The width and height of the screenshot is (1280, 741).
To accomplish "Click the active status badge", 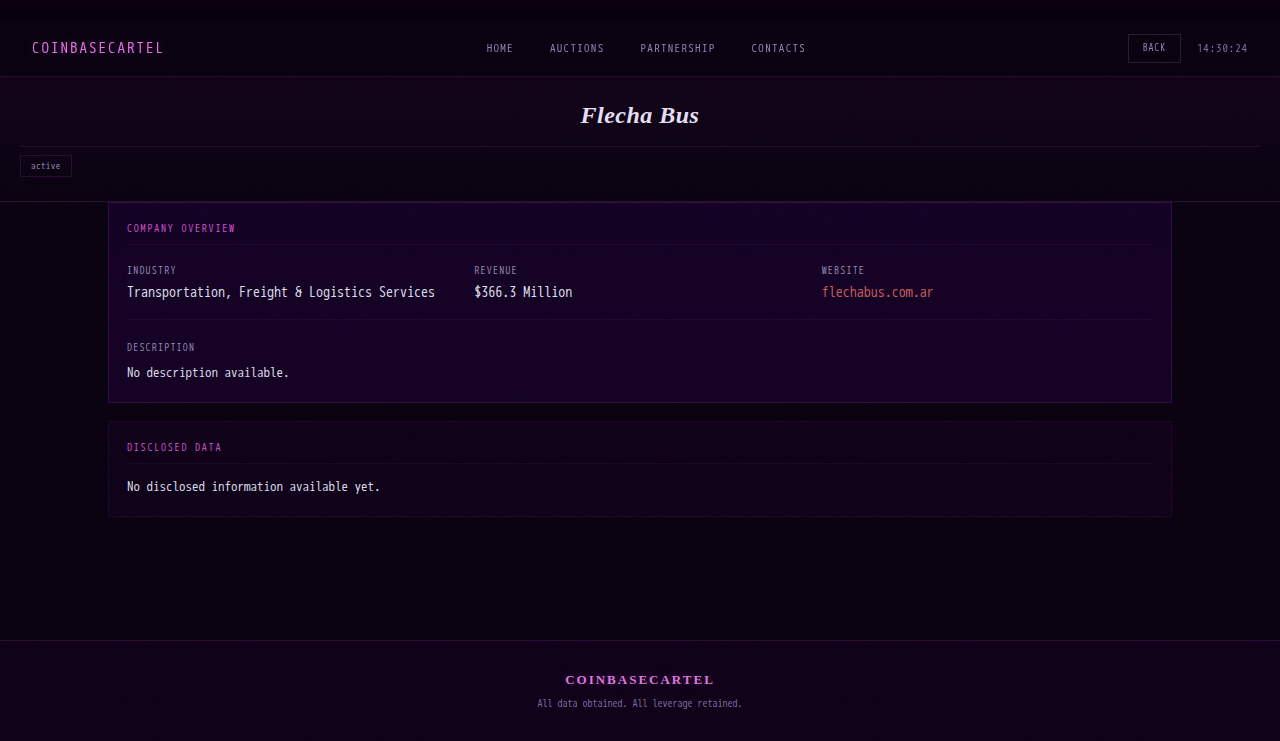I will (46, 166).
